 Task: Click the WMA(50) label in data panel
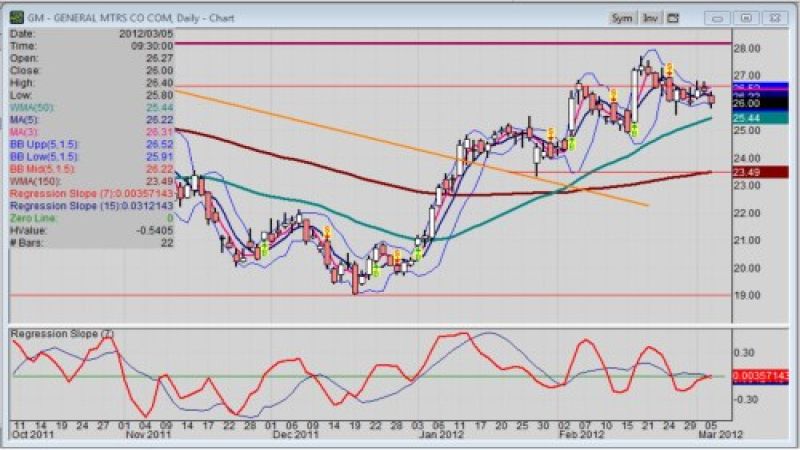click(32, 108)
